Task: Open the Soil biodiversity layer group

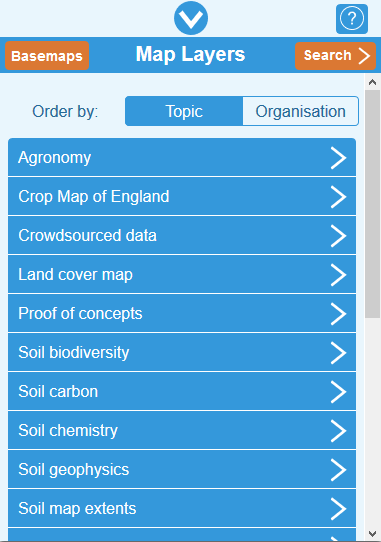Action: tap(182, 353)
